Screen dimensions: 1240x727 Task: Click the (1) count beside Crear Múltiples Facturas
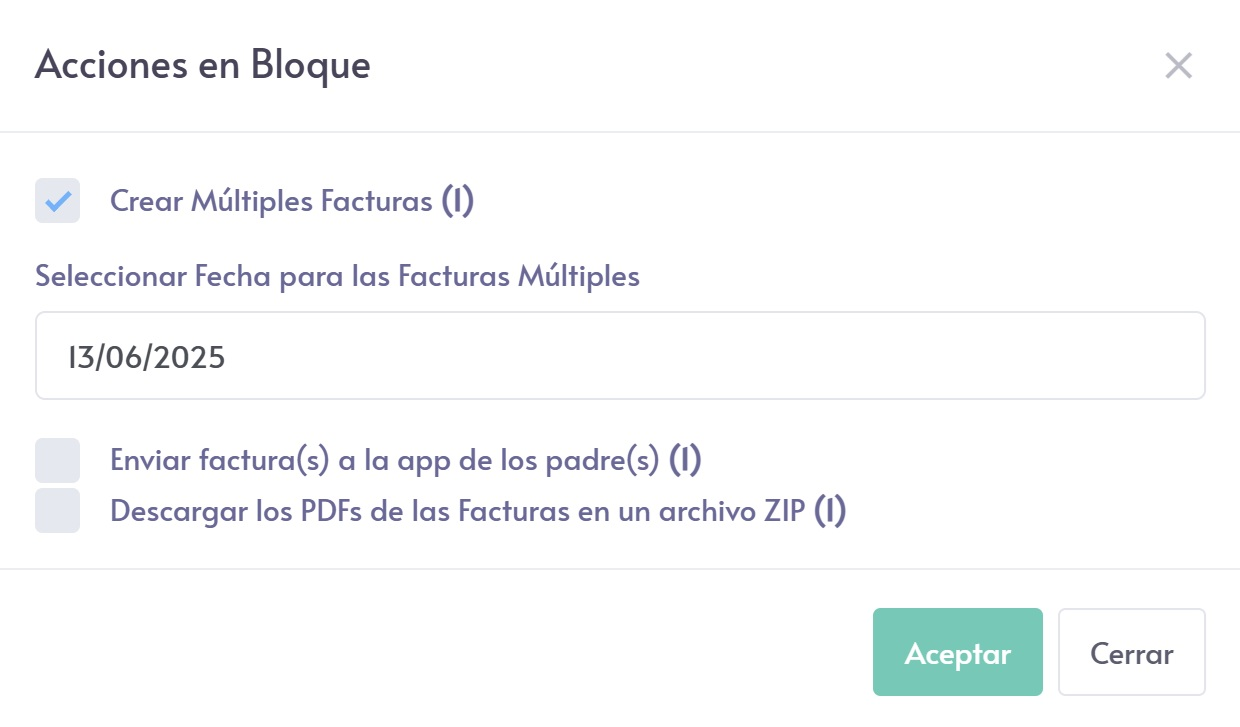pos(457,201)
